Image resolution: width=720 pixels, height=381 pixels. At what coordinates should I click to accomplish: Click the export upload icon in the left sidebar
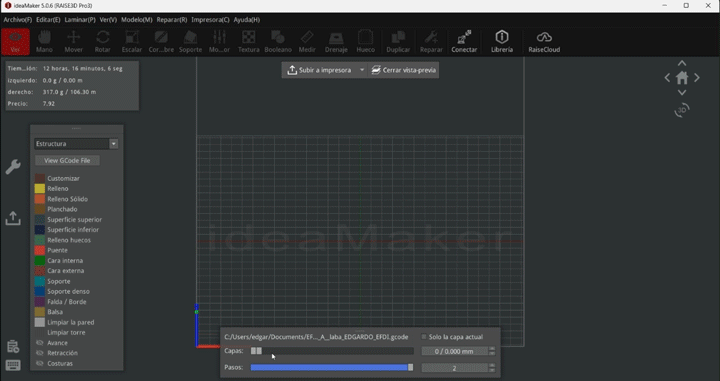tap(13, 218)
